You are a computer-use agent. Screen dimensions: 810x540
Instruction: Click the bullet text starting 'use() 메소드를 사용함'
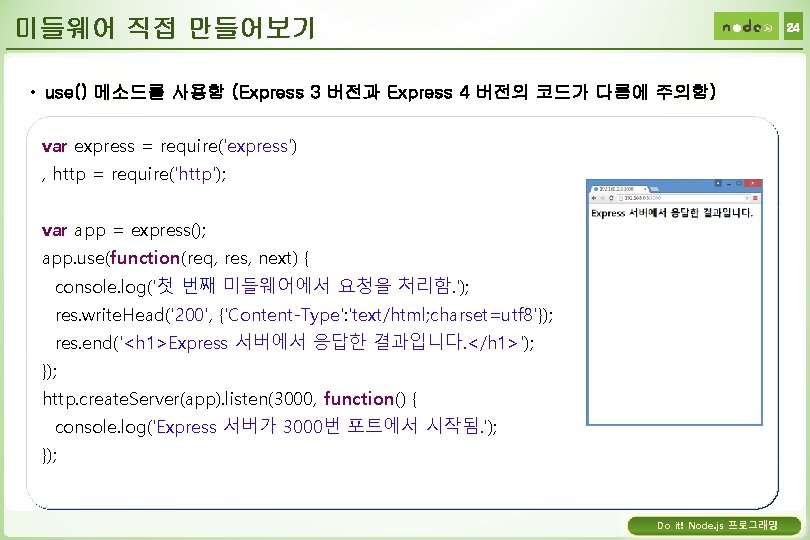[380, 92]
